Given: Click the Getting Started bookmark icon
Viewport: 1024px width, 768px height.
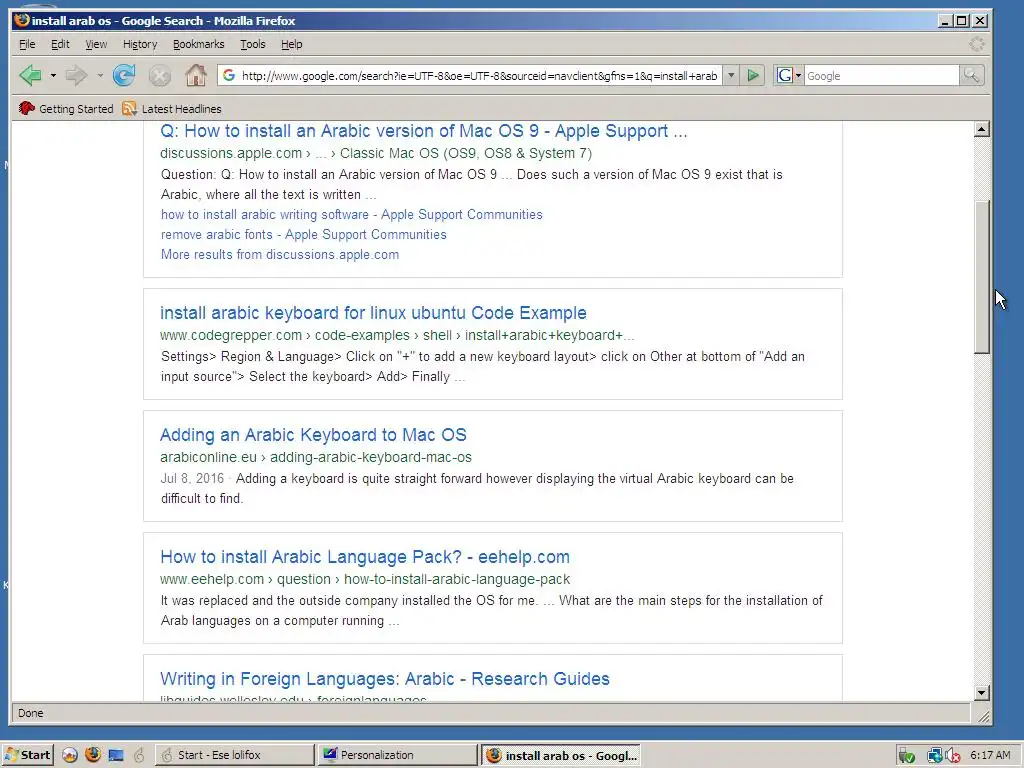Looking at the screenshot, I should 27,108.
